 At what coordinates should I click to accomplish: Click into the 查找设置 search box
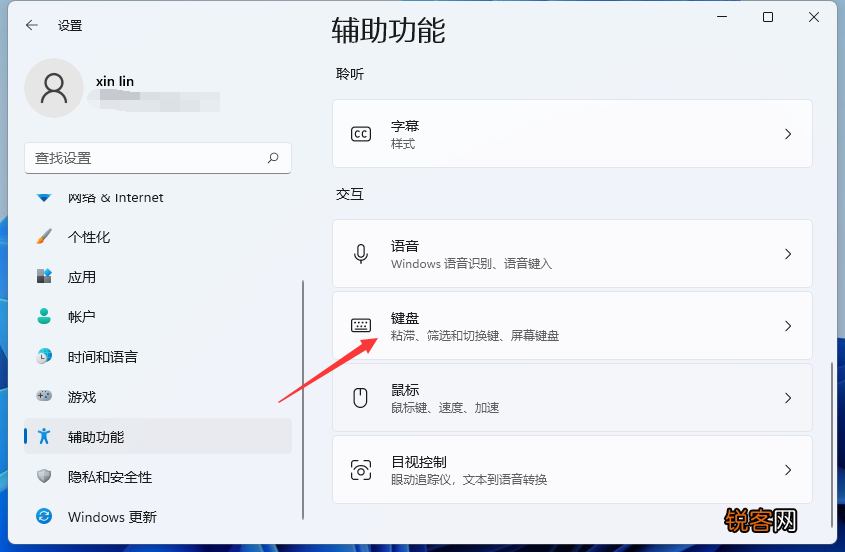pyautogui.click(x=158, y=158)
